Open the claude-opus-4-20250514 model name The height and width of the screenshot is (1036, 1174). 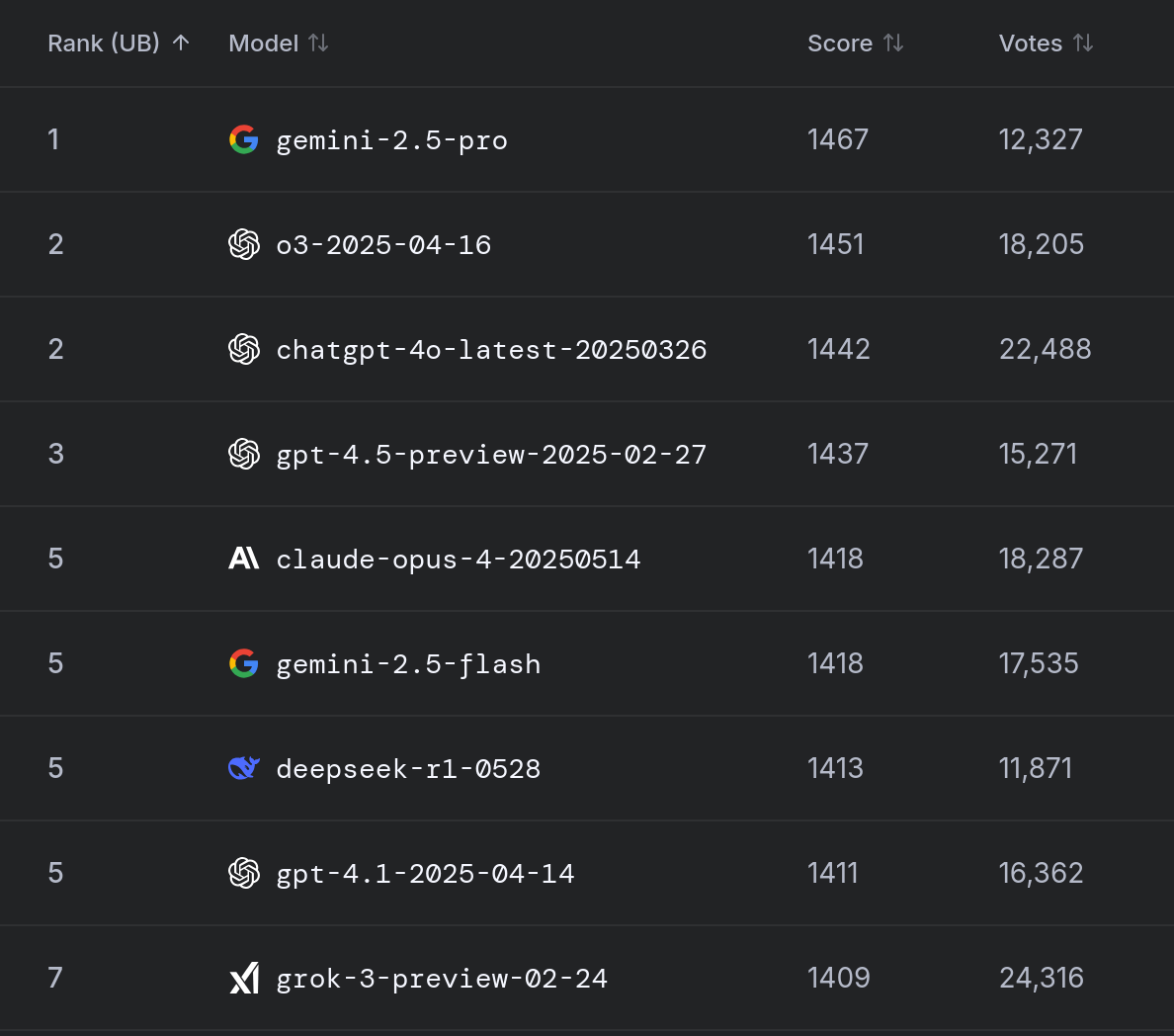[x=459, y=560]
